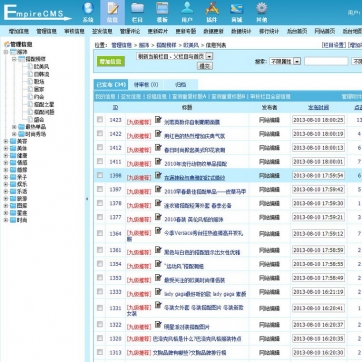The image size is (362, 362).
Task: Click edit icon for article ID 1397
Action: [x=158, y=189]
